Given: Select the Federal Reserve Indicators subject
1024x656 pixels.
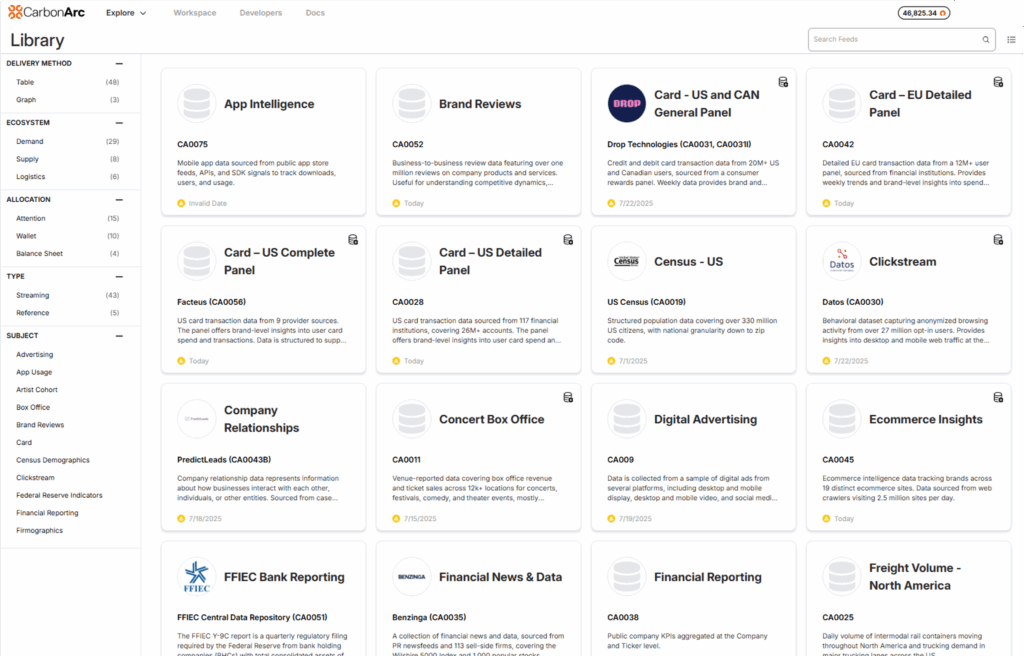Looking at the screenshot, I should pyautogui.click(x=59, y=496).
